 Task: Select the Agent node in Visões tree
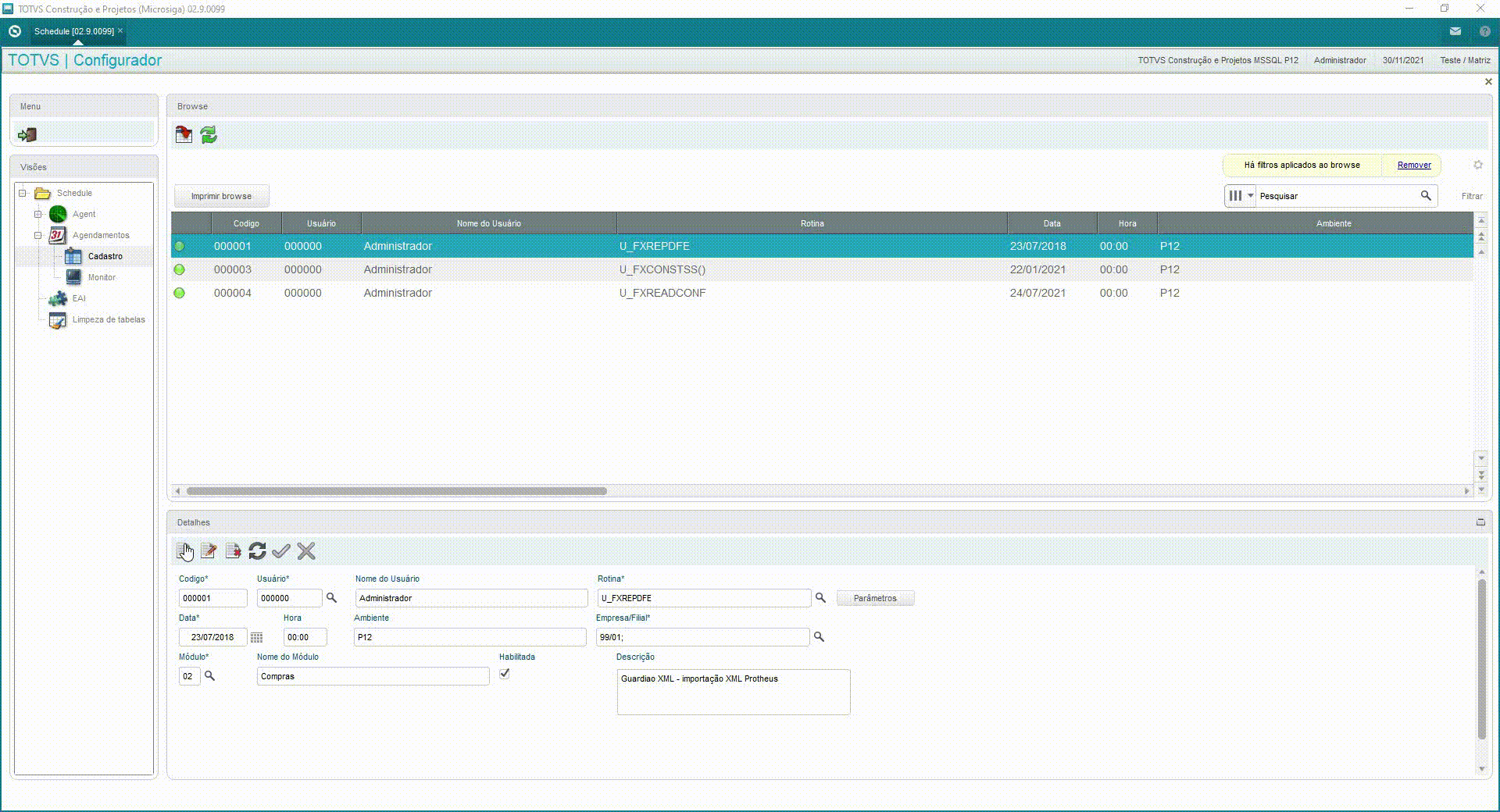(84, 214)
